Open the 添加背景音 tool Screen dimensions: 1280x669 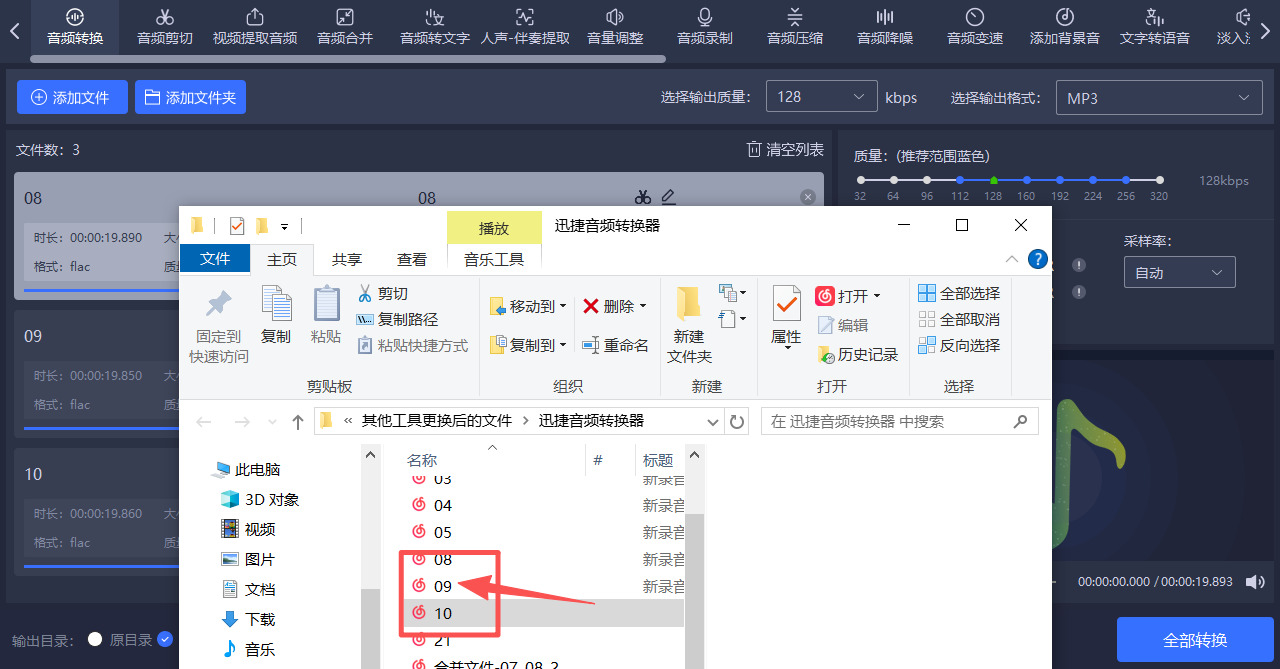(1065, 27)
